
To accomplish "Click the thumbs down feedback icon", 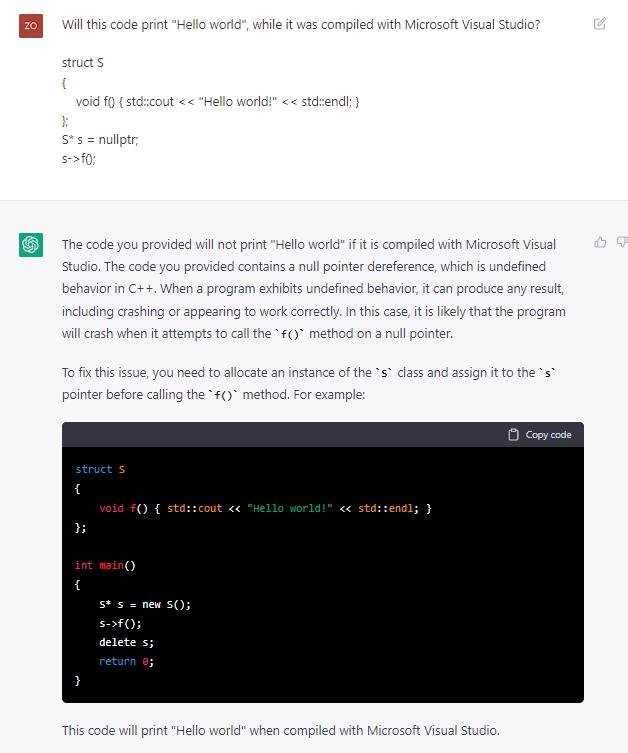I will tap(622, 241).
